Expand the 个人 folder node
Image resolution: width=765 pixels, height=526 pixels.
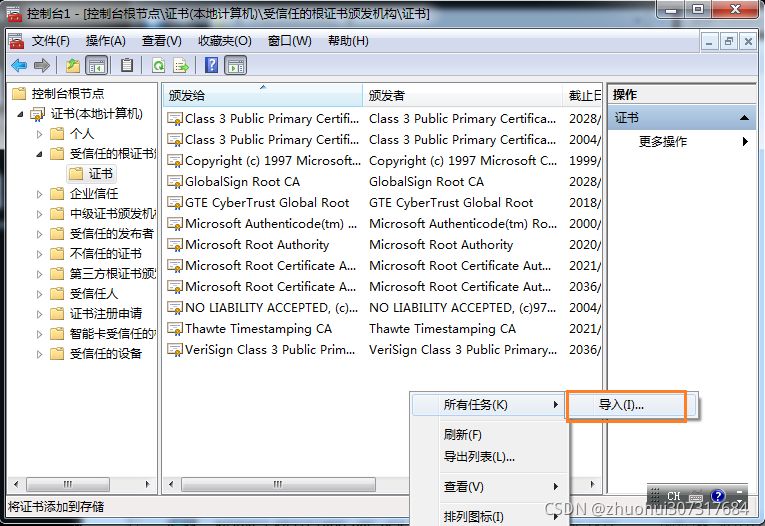[40, 134]
